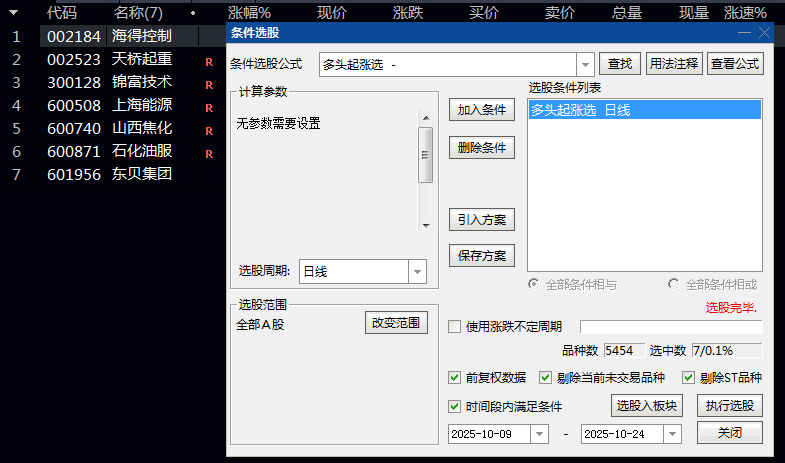Image resolution: width=785 pixels, height=463 pixels.
Task: Click the 加入条件 button
Action: point(482,110)
